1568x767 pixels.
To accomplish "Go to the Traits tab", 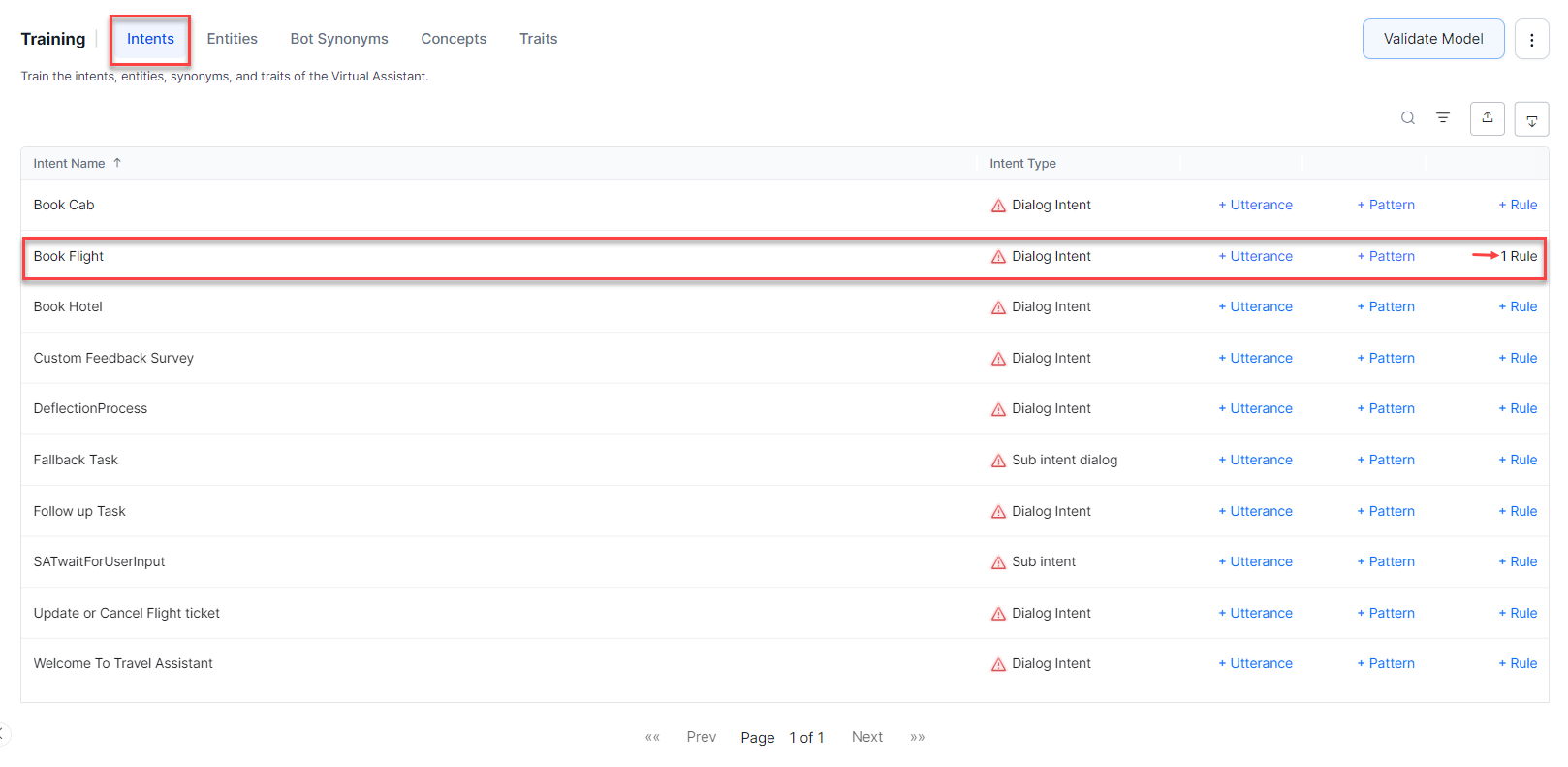I will point(538,39).
